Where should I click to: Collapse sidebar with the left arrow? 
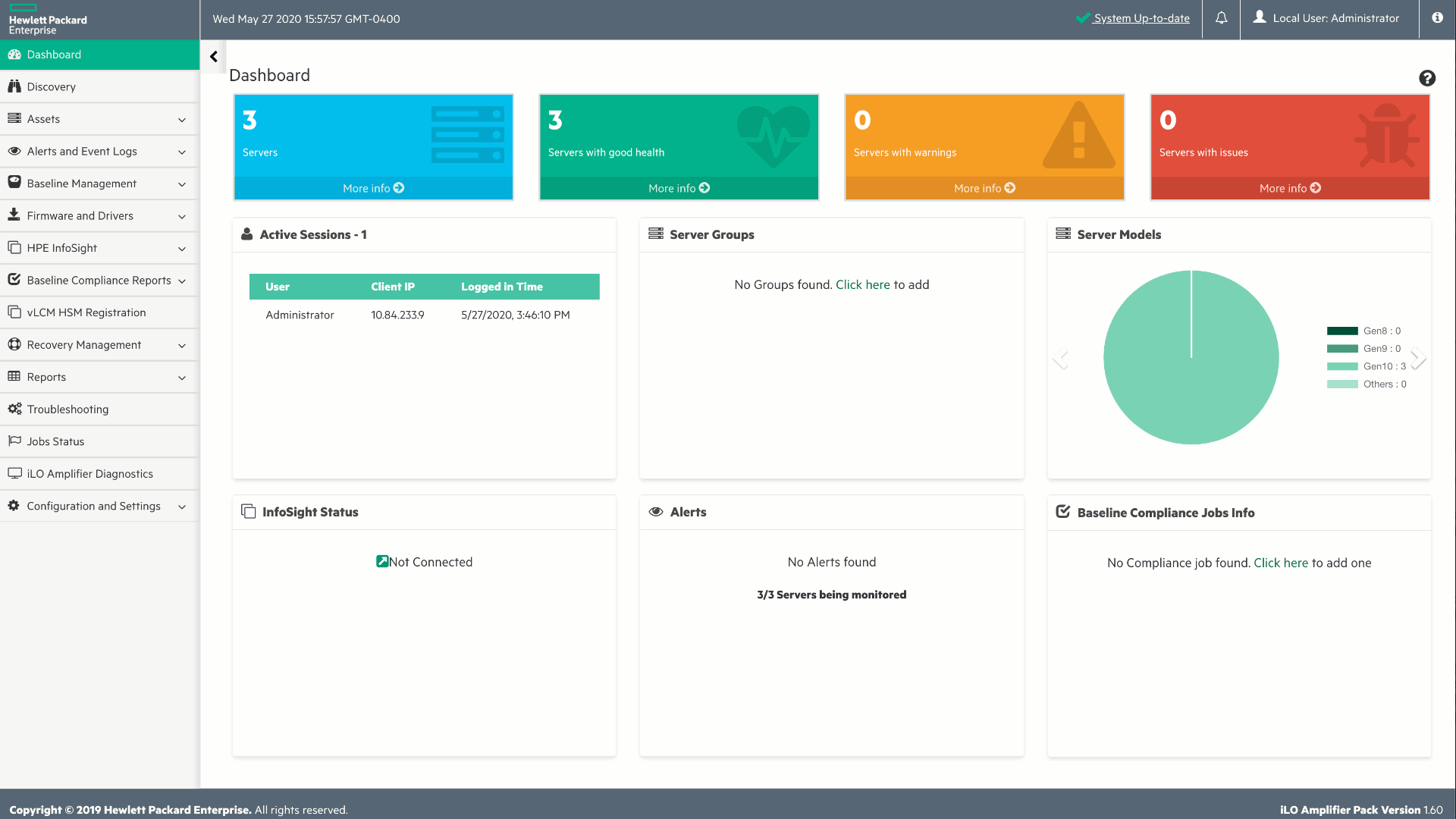pyautogui.click(x=214, y=57)
